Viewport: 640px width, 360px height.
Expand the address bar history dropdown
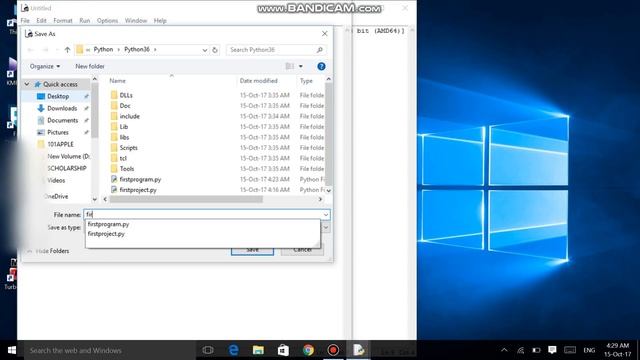(x=204, y=50)
